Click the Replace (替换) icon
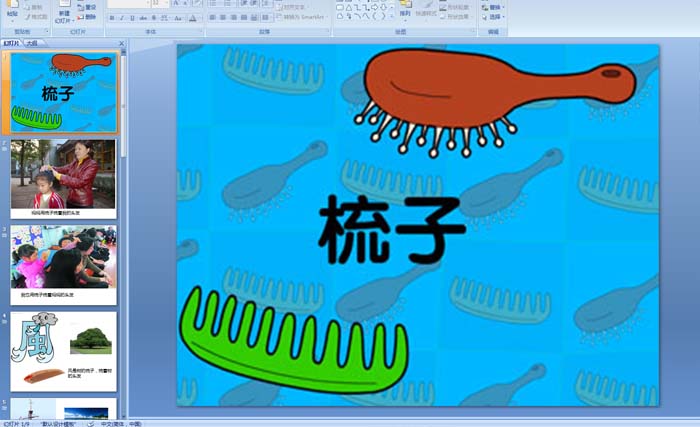The height and width of the screenshot is (427, 700). coord(485,8)
